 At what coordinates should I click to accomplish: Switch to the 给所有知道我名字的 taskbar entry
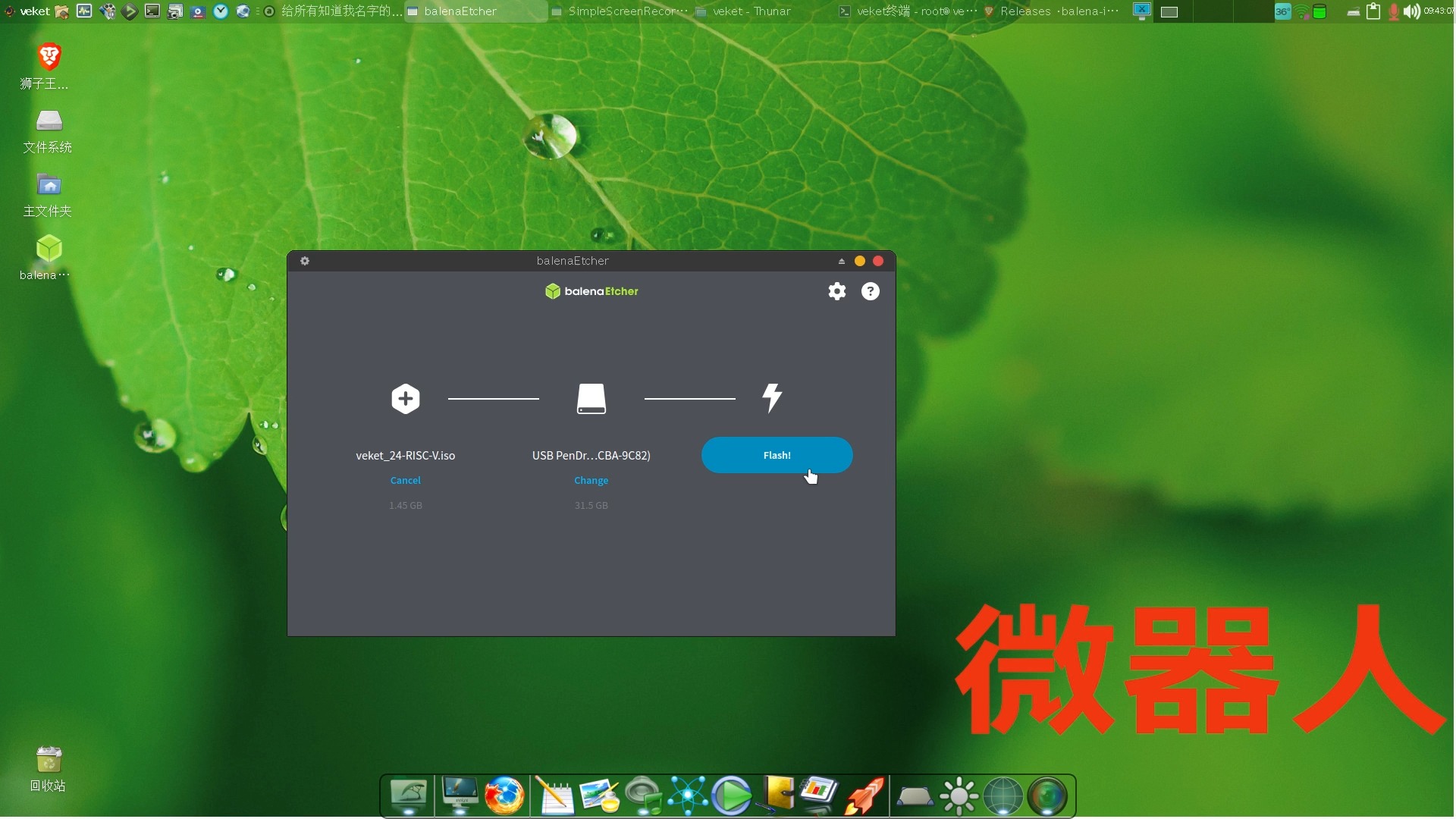(332, 11)
